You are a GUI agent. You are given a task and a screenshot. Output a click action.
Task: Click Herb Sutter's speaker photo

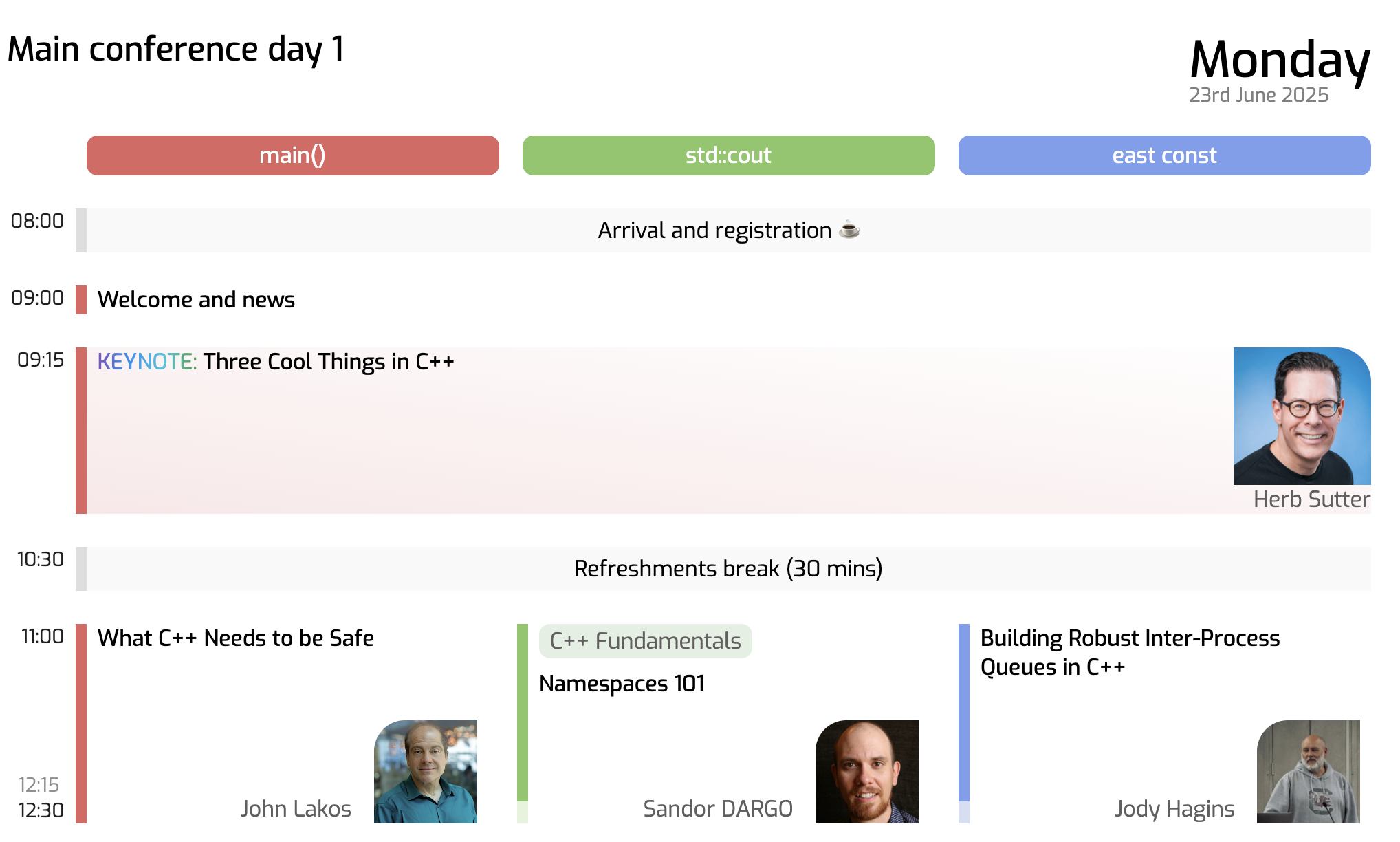(x=1302, y=416)
